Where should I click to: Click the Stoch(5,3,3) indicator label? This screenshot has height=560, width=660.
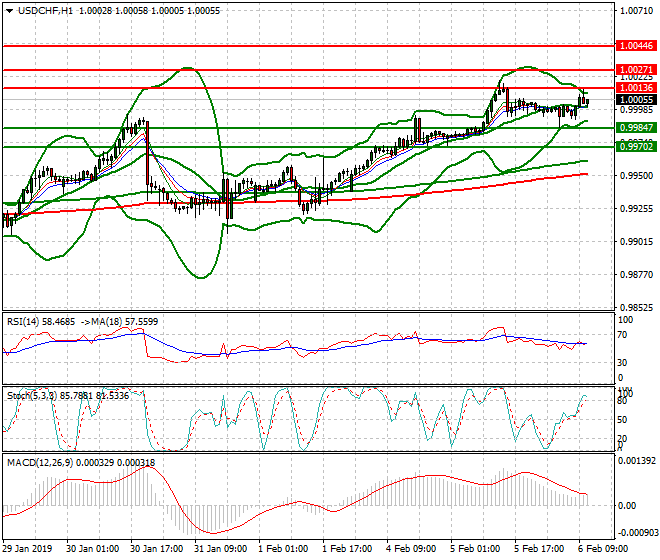click(33, 396)
